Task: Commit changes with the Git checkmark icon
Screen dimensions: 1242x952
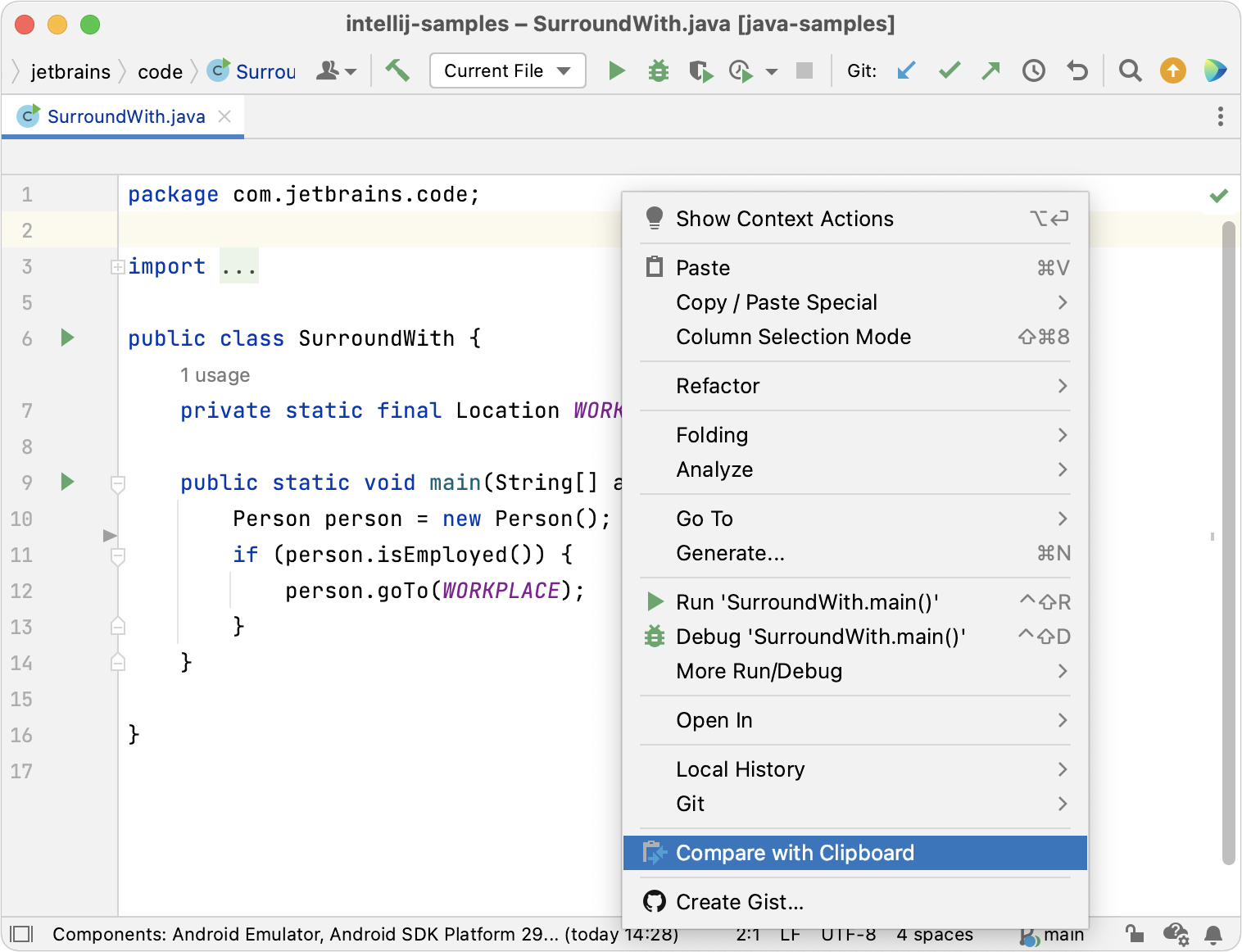Action: 950,71
